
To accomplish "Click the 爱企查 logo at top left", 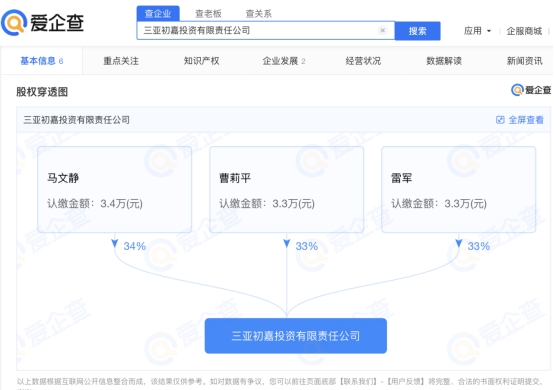I will click(x=43, y=23).
